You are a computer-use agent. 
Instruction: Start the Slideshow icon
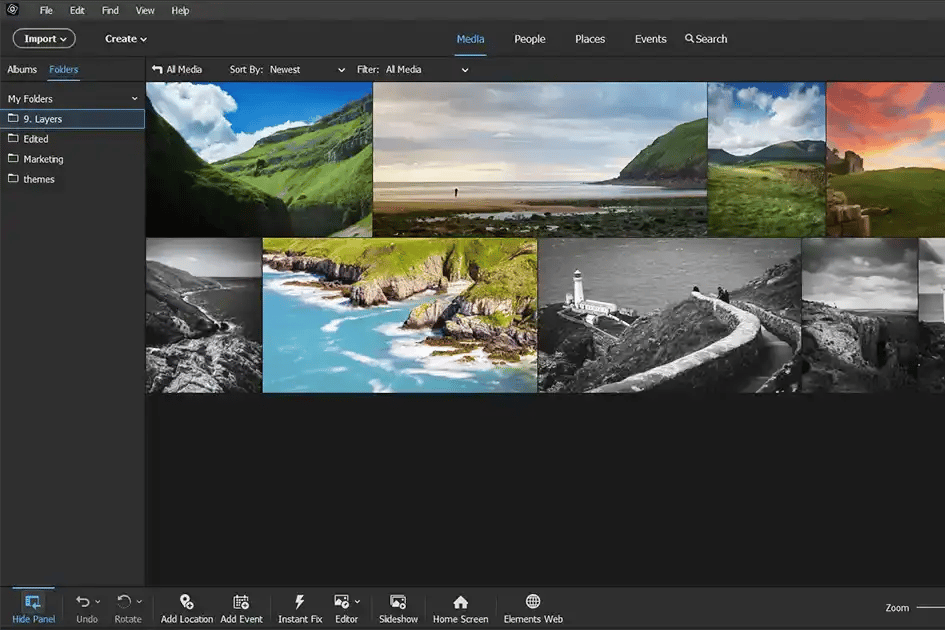[x=398, y=602]
